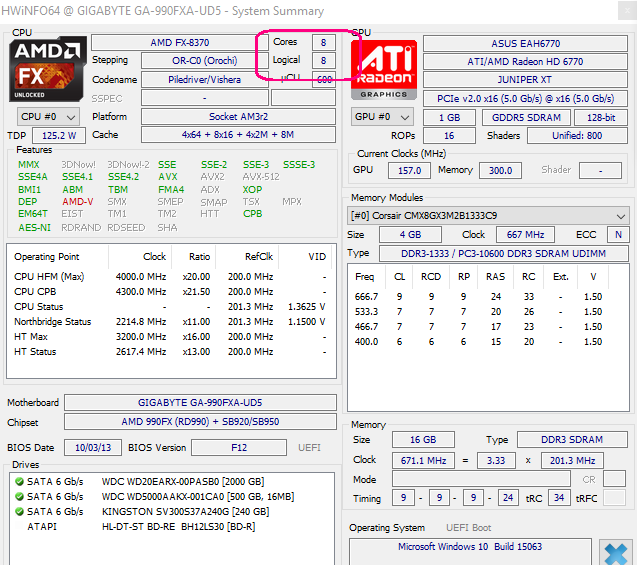Image resolution: width=637 pixels, height=565 pixels.
Task: Click the XOP feature label
Action: click(x=252, y=190)
